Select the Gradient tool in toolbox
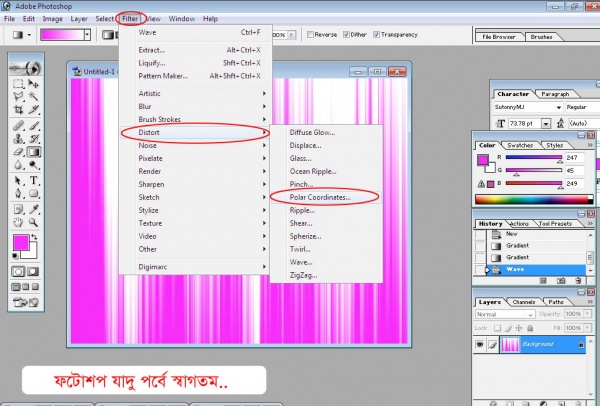The image size is (600, 406). tap(34, 152)
